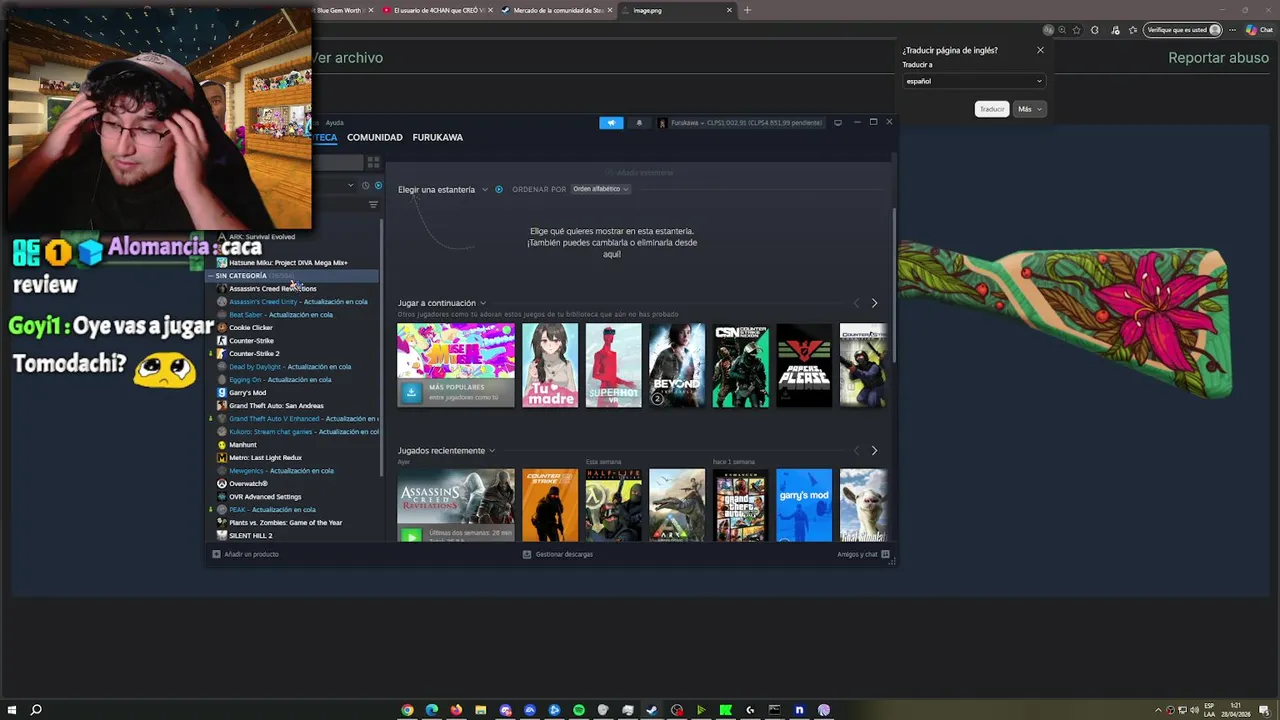This screenshot has height=720, width=1280.
Task: Open the browser Chat copilot icon
Action: (x=1258, y=30)
